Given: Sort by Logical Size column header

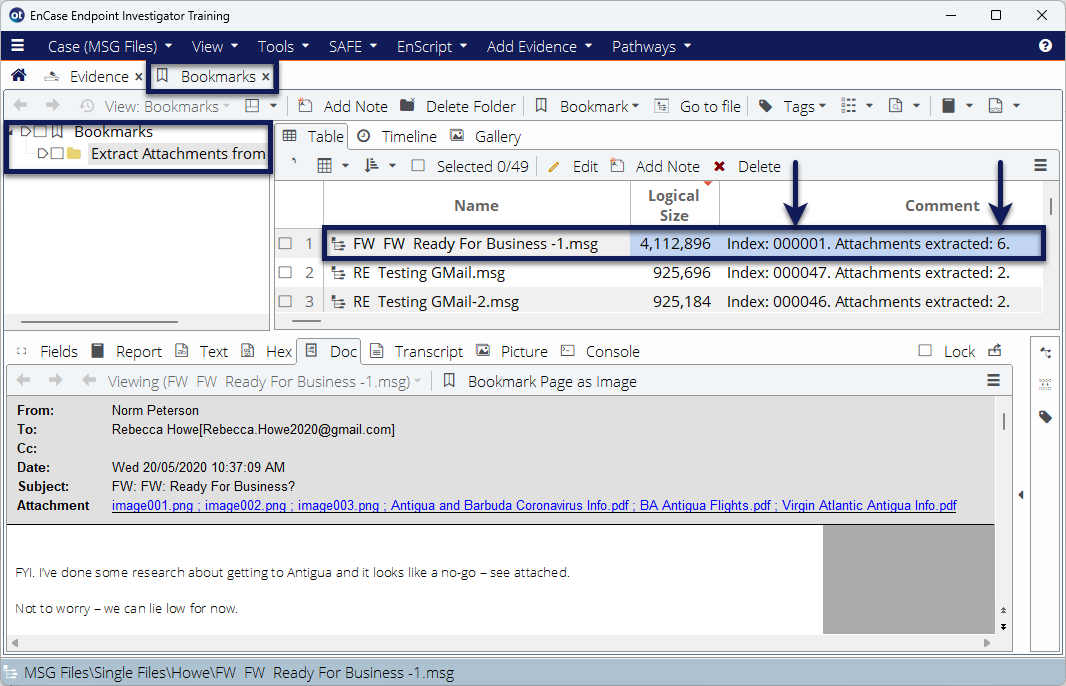Looking at the screenshot, I should [x=674, y=205].
